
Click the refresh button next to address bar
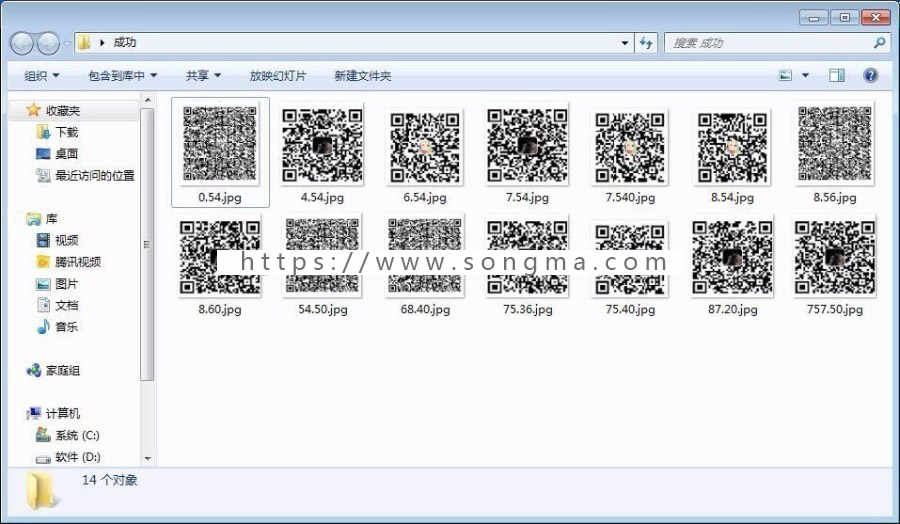point(646,43)
